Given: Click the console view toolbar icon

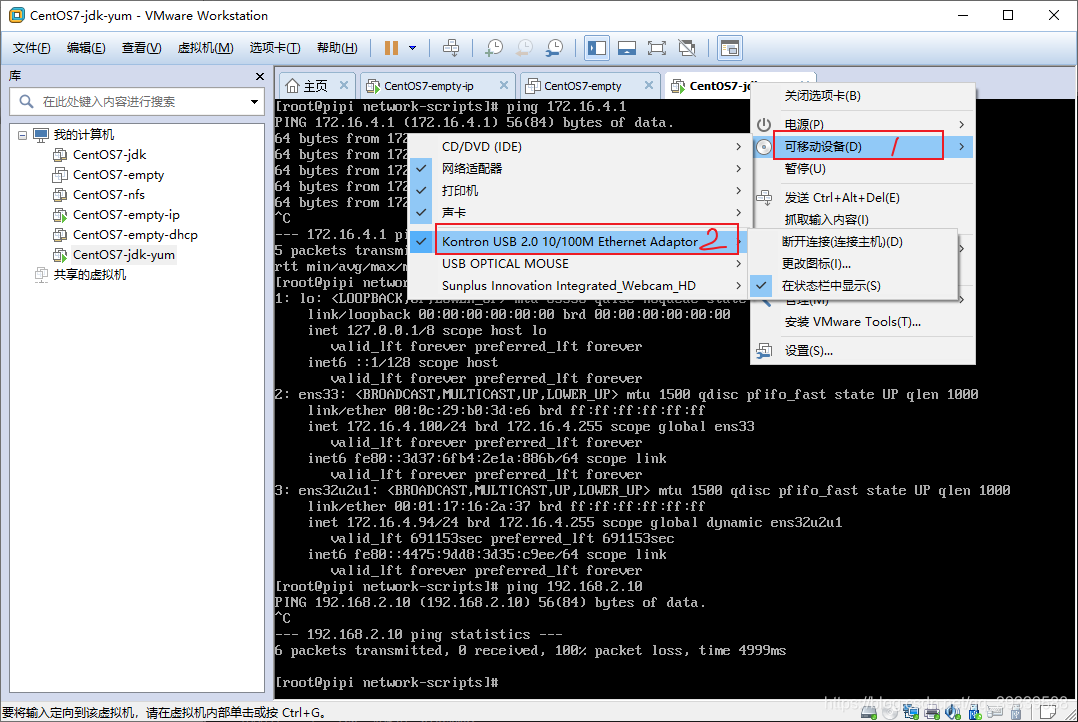Looking at the screenshot, I should (729, 47).
